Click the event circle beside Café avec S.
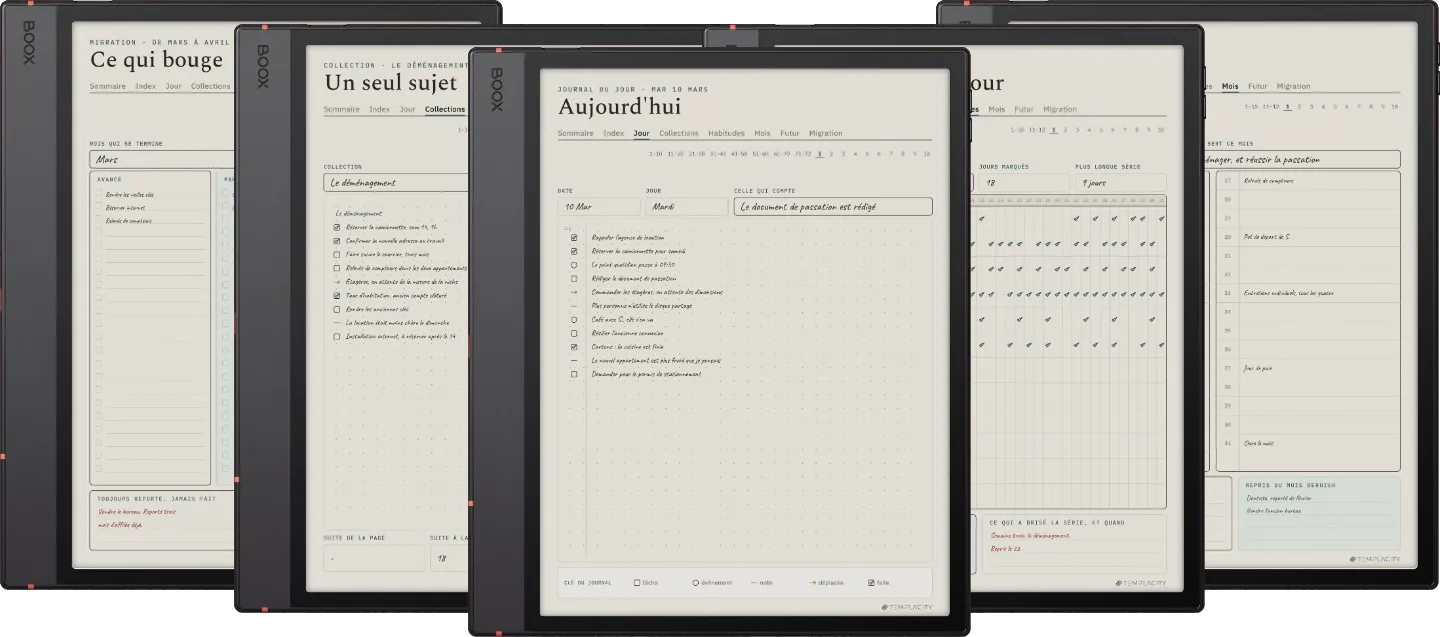 click(x=574, y=319)
